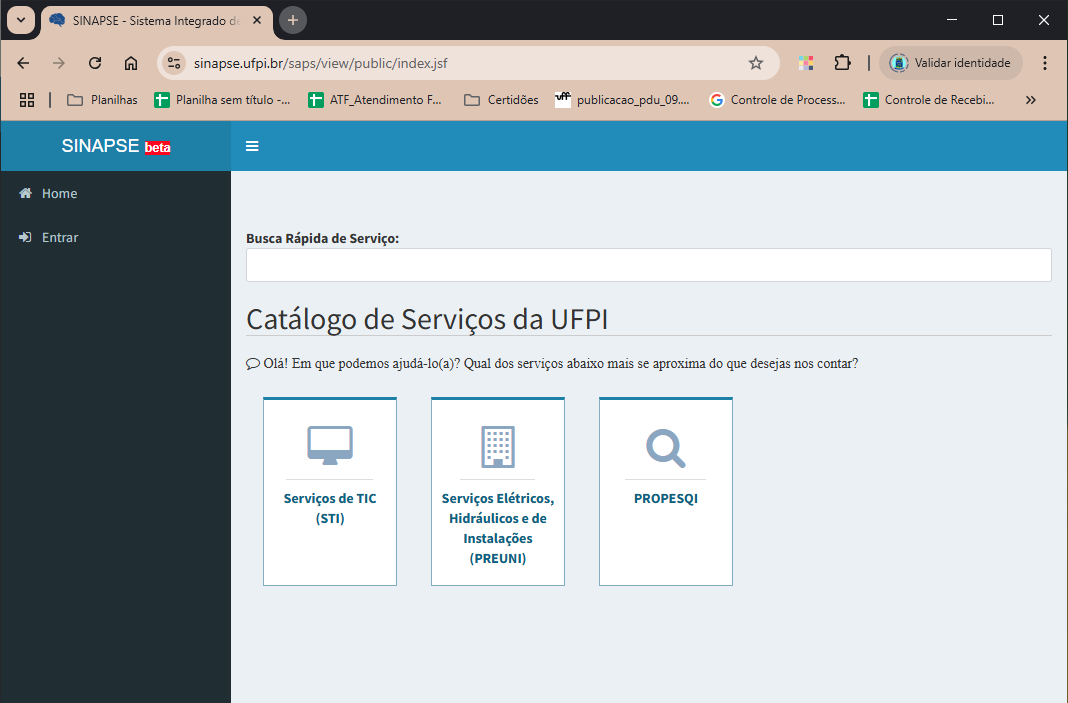The height and width of the screenshot is (703, 1068).
Task: Select the SINAPSE - Sistema Integrado tab
Action: [157, 20]
